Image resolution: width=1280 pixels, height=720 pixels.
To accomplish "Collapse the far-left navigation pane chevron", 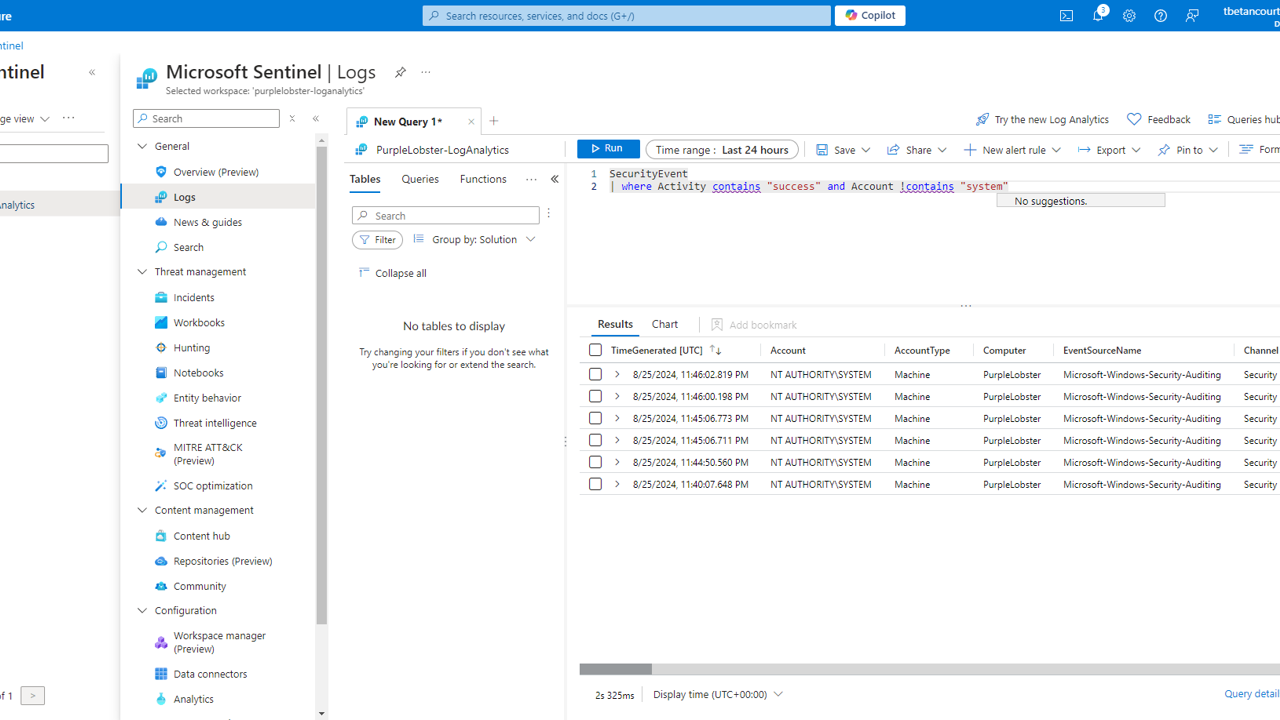I will (92, 72).
